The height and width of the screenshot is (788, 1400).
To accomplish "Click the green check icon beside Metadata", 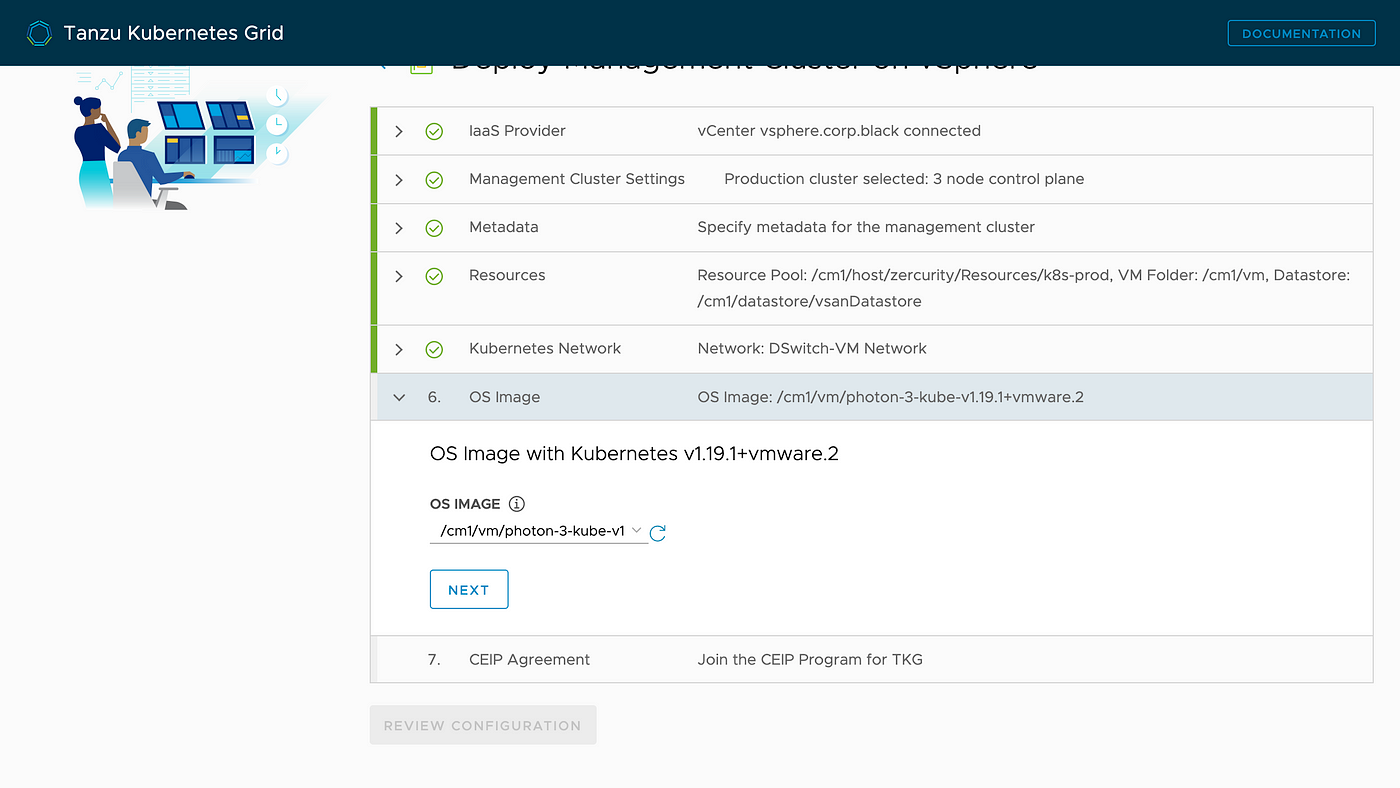I will click(434, 228).
